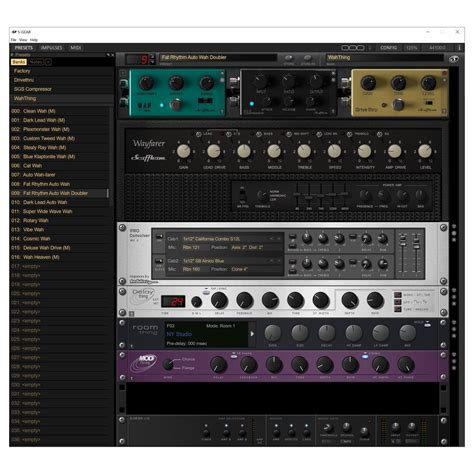Click the Wah pedal first top knob
474x474 pixels.
146,83
